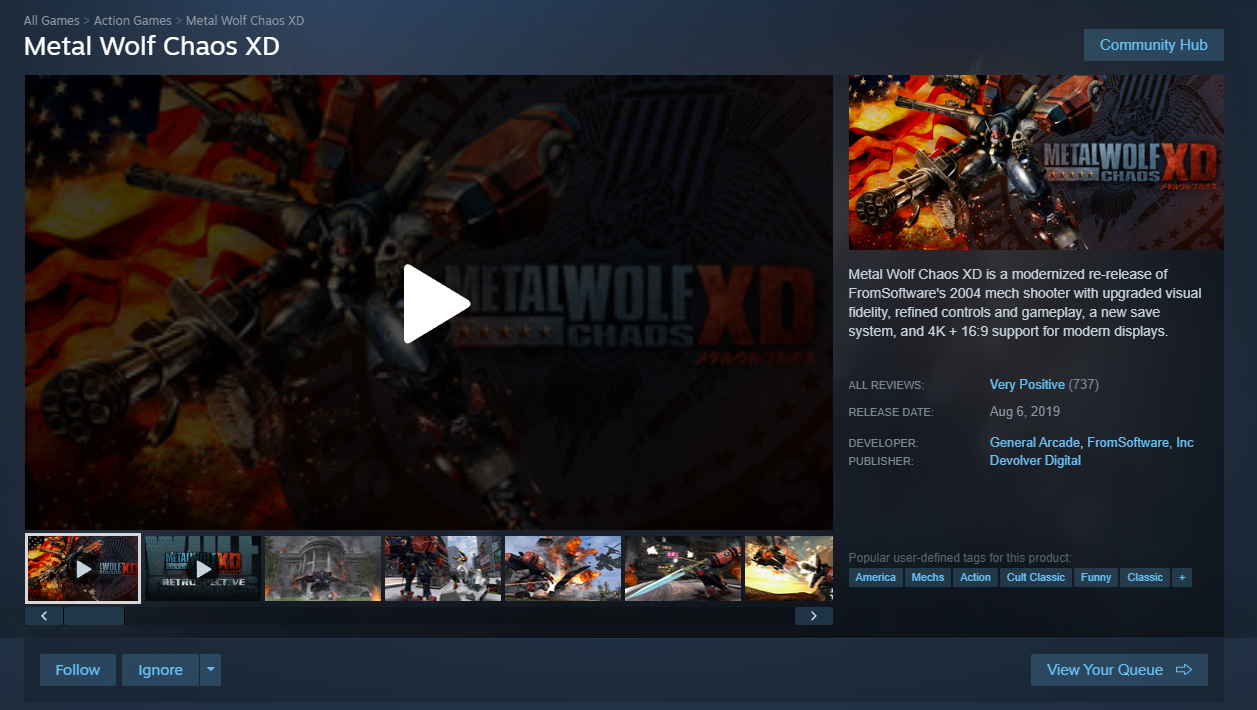The height and width of the screenshot is (710, 1257).
Task: Select the Funny tag
Action: 1096,577
